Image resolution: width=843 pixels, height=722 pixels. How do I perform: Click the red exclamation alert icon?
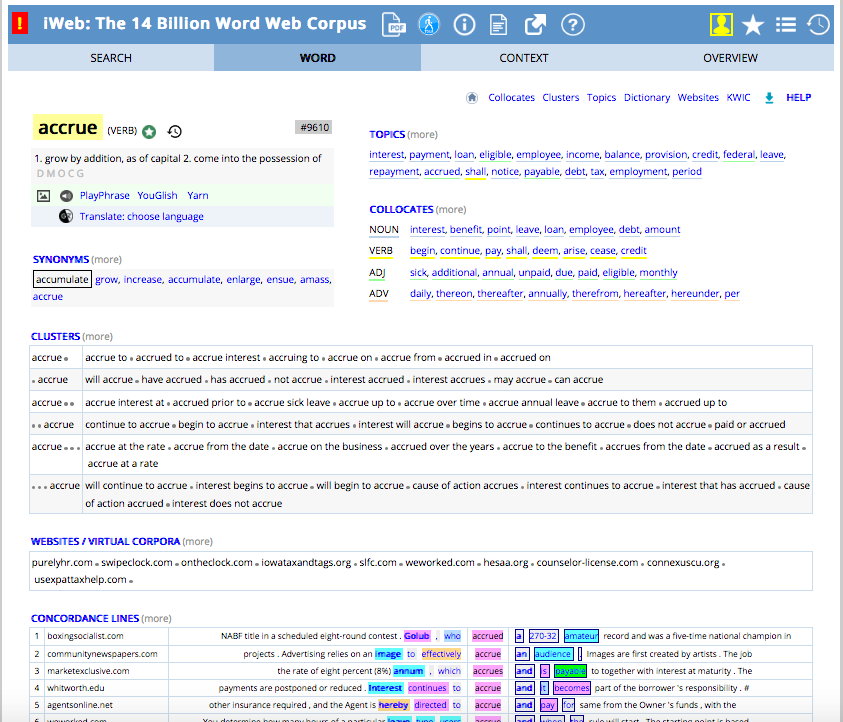tap(20, 24)
